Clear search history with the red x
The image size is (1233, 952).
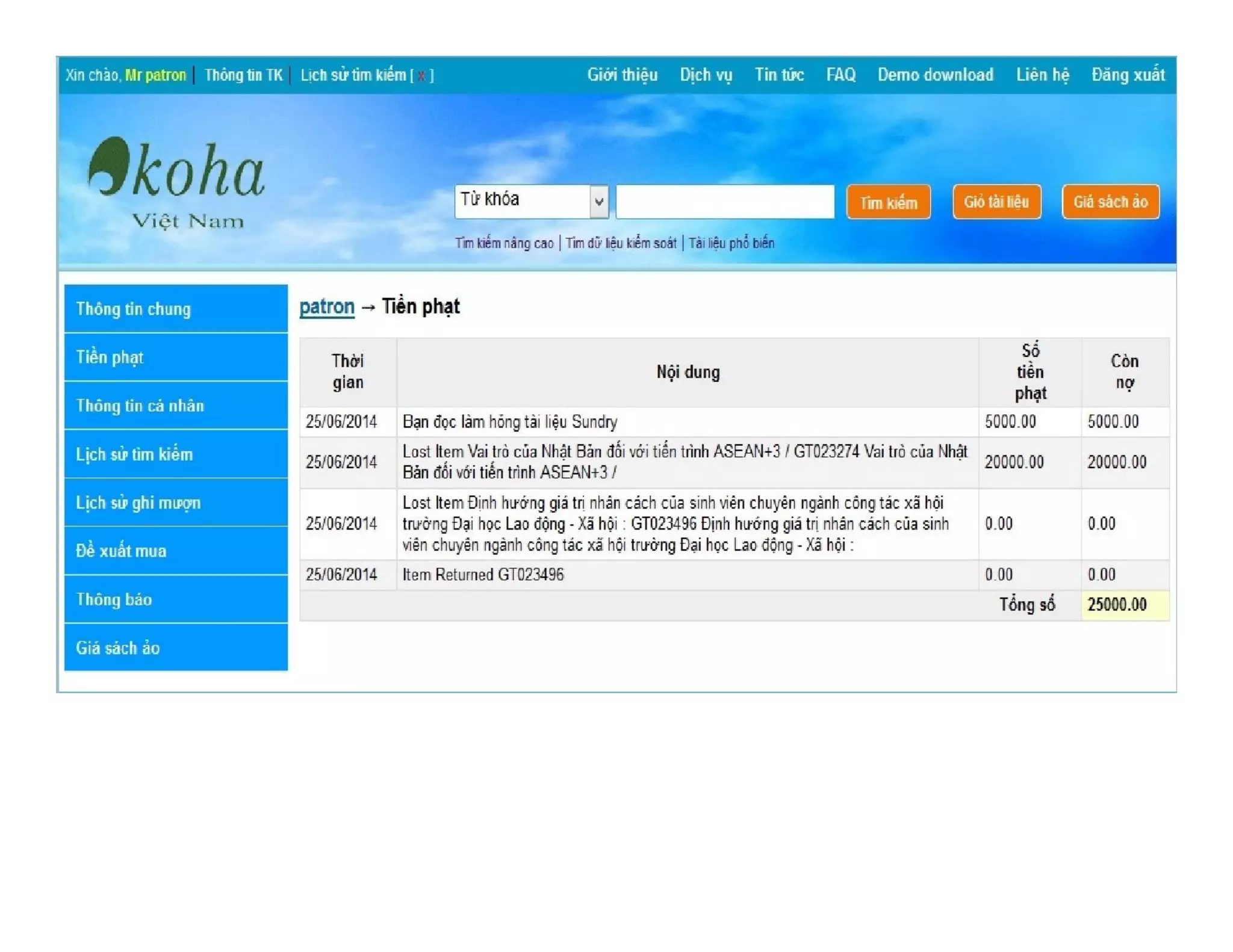coord(421,76)
